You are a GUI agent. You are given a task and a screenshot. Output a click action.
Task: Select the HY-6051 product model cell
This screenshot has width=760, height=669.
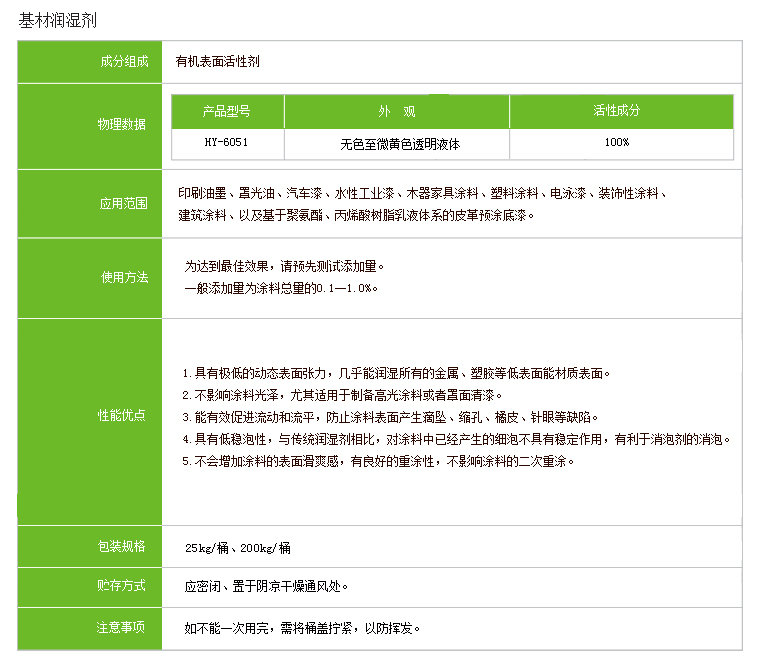coord(226,143)
